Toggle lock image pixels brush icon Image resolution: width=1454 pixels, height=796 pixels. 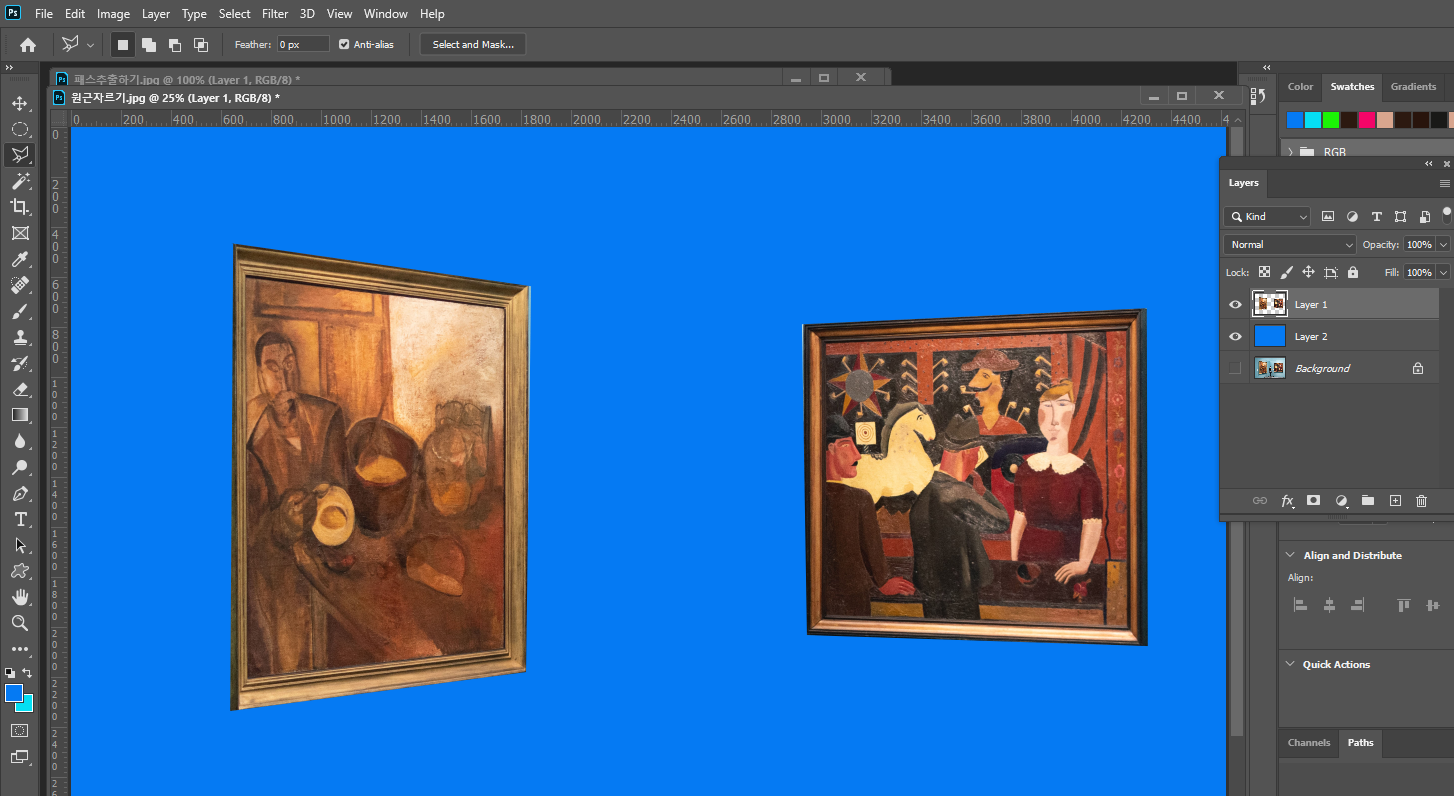[x=1286, y=272]
